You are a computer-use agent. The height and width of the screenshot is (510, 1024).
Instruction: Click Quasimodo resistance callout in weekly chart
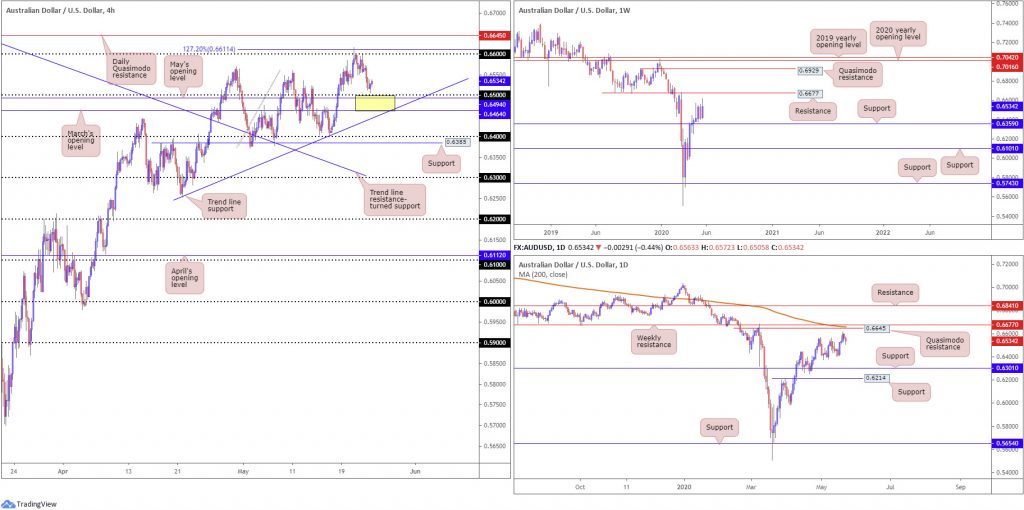[x=856, y=74]
